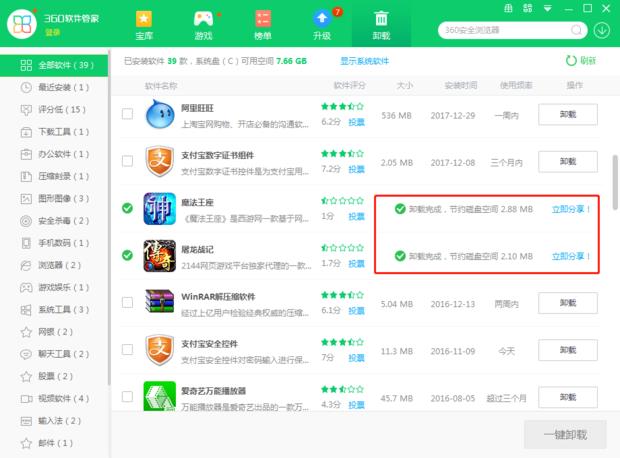Click 显示系统软件 link
The image size is (620, 458).
click(365, 61)
